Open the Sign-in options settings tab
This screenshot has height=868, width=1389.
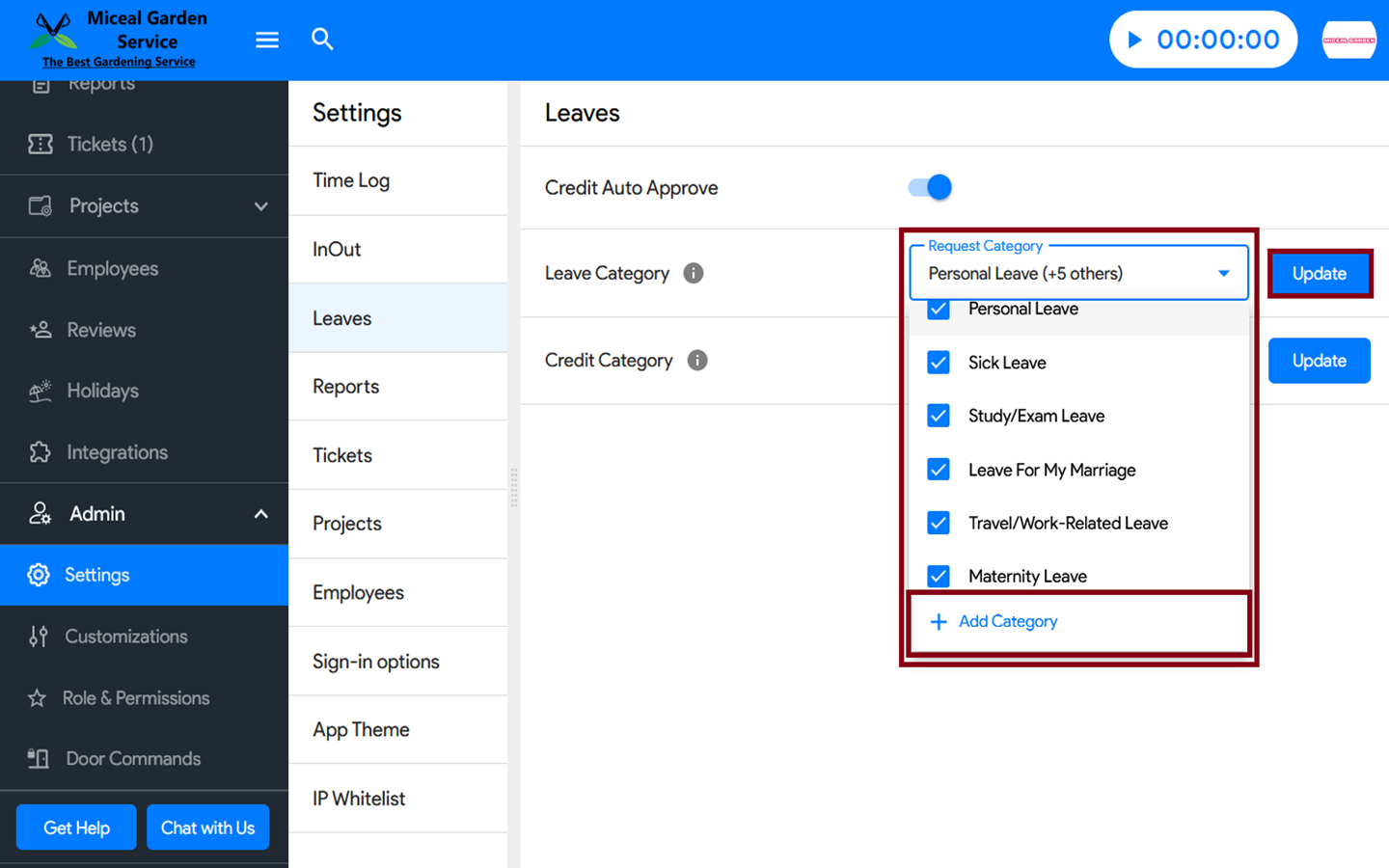click(x=376, y=662)
